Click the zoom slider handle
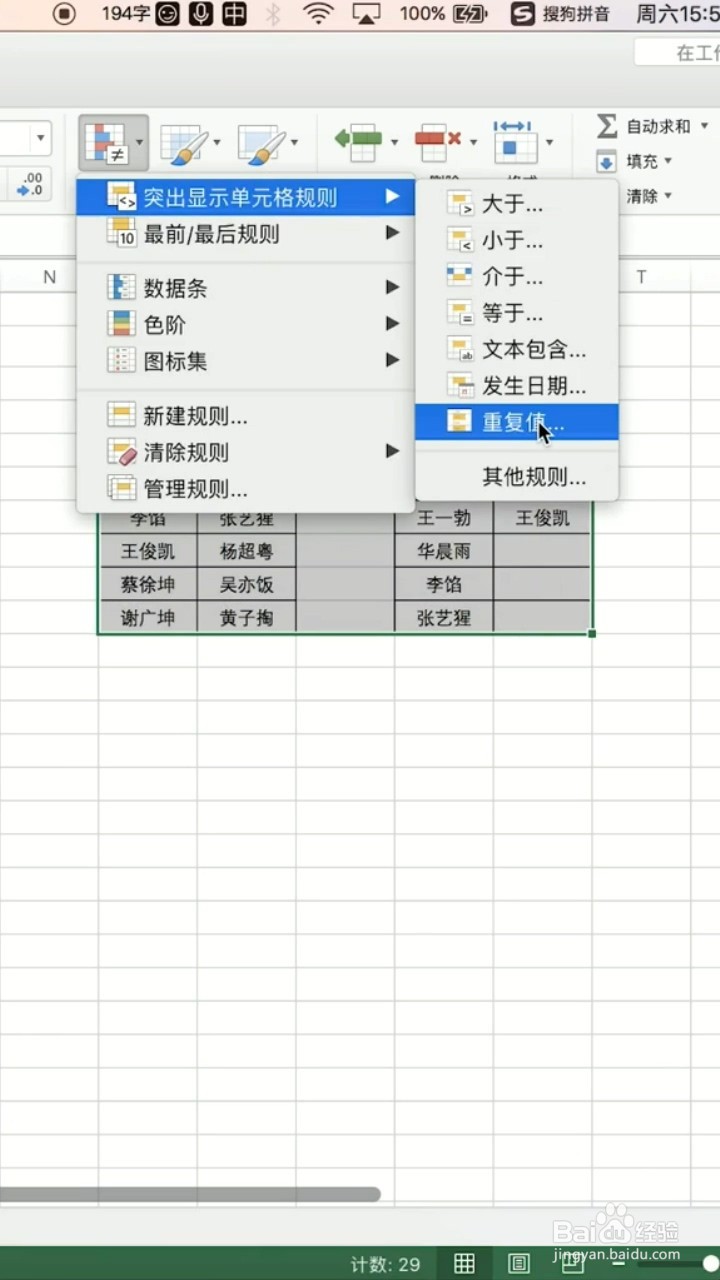 coord(710,1263)
